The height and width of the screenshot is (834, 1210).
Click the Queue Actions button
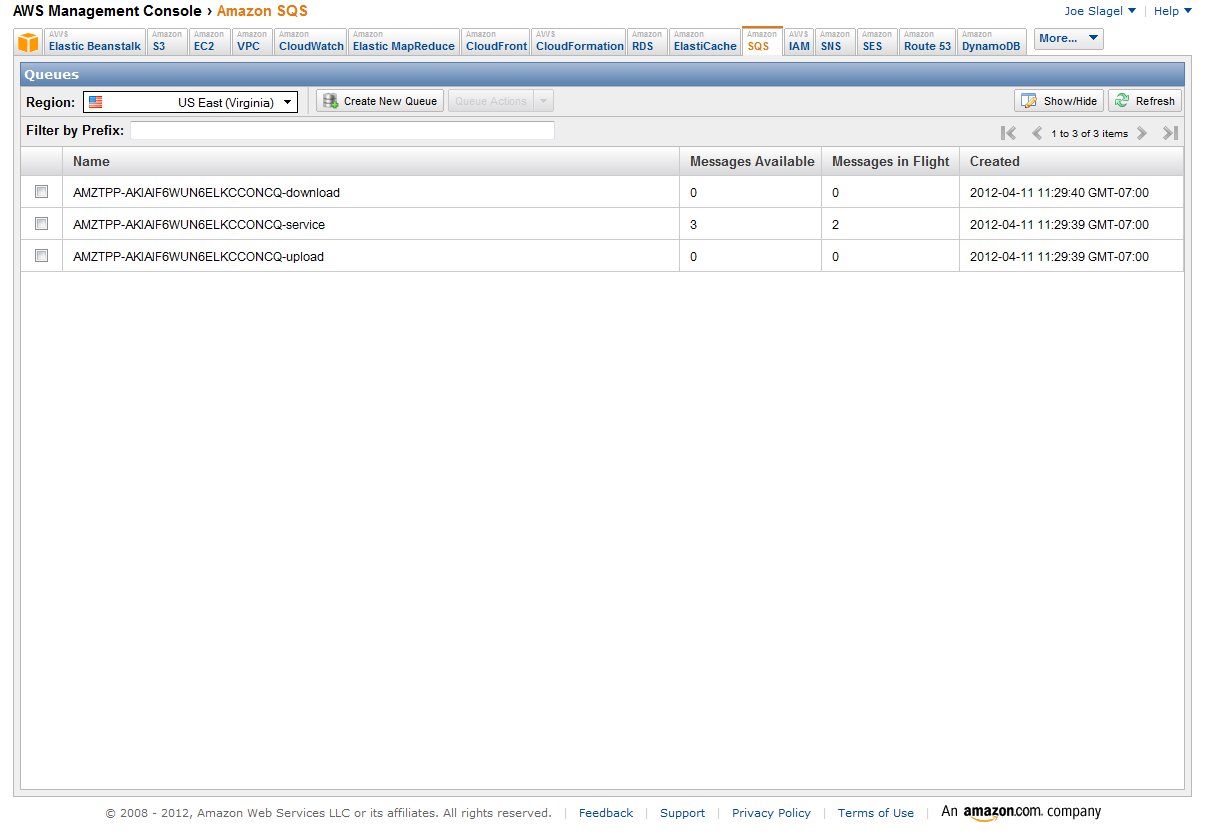(491, 101)
